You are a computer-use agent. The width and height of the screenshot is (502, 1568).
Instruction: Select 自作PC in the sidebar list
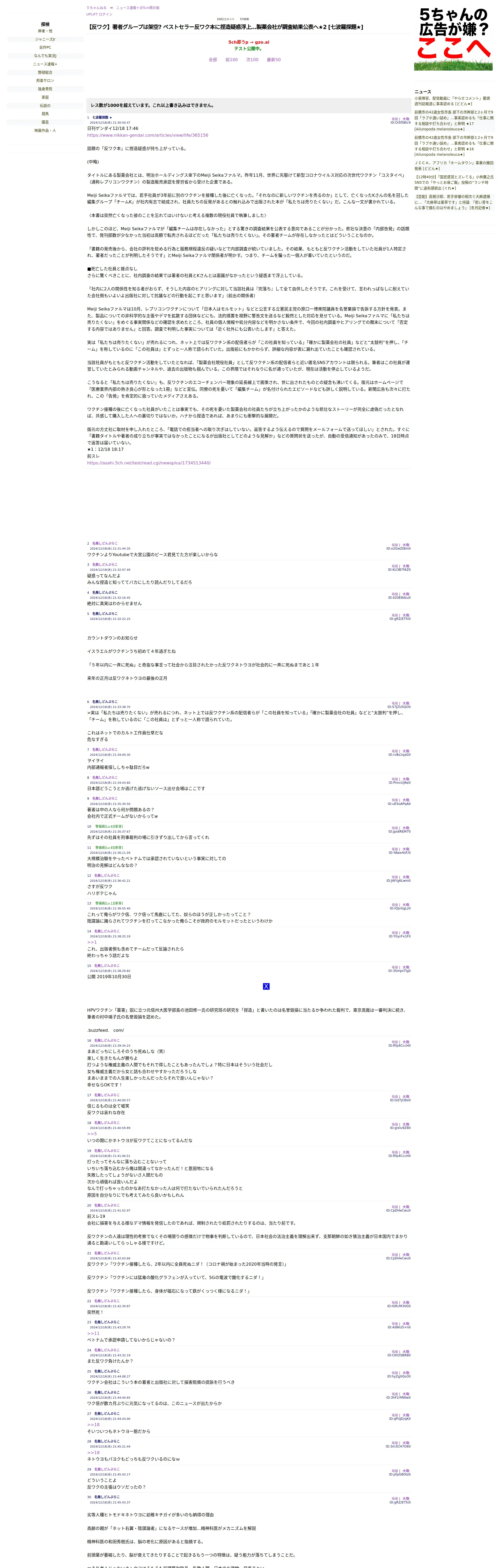point(45,48)
